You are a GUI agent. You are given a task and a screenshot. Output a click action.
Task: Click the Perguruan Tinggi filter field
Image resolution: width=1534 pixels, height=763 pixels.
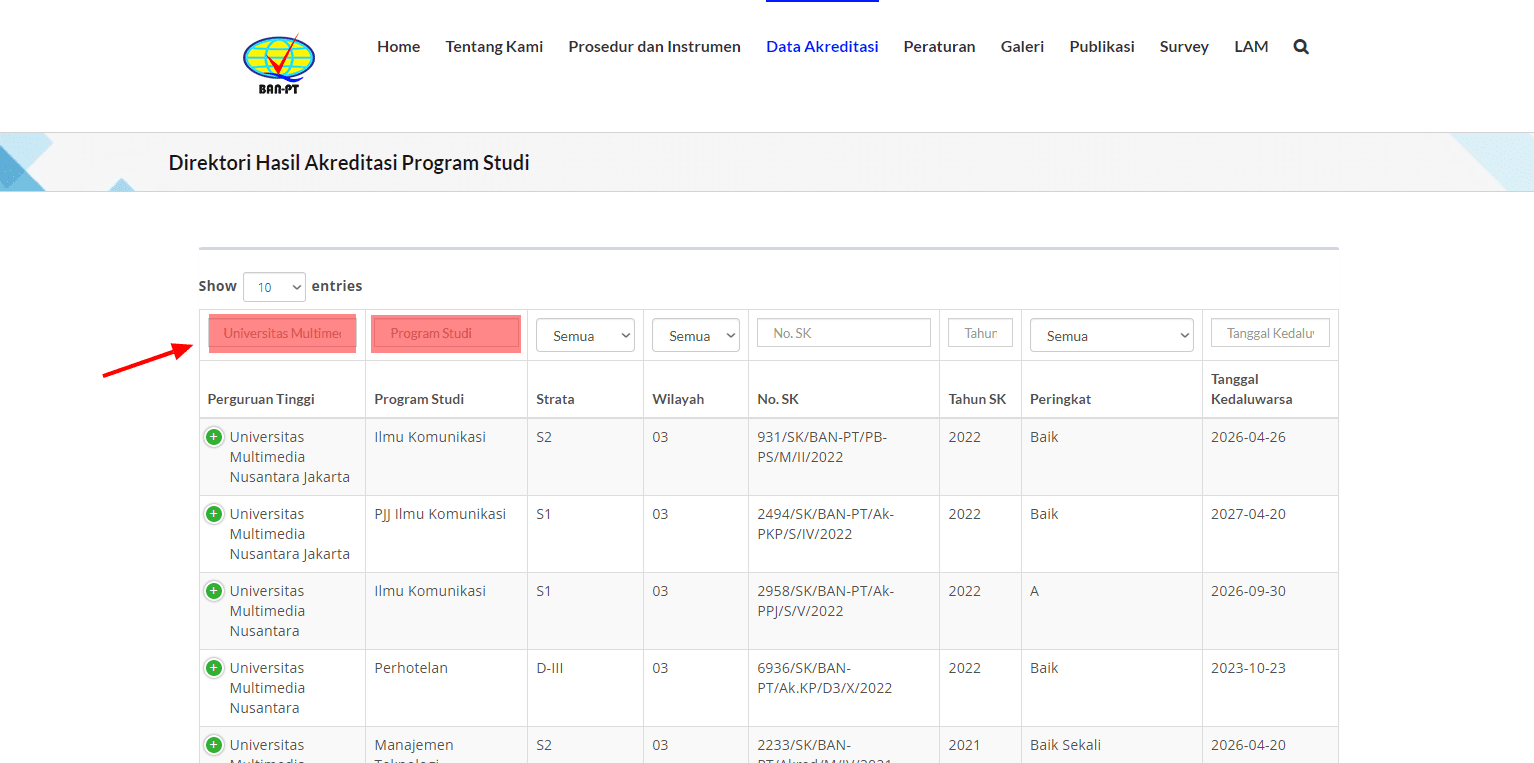click(x=282, y=333)
